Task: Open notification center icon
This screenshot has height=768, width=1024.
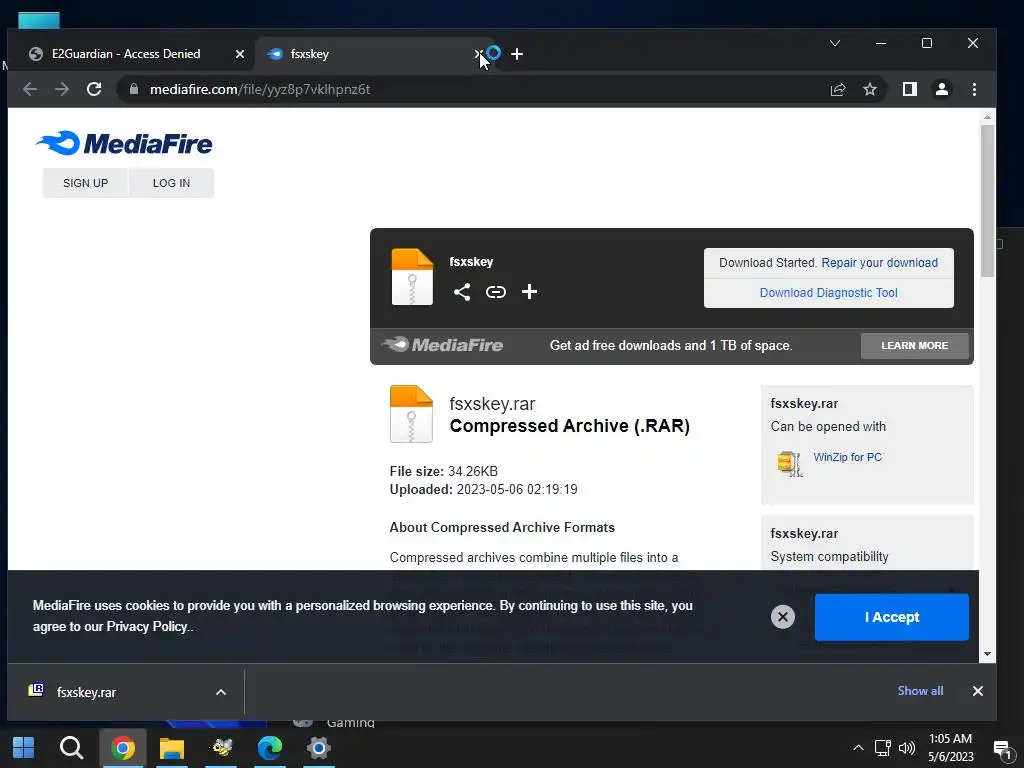Action: click(x=1002, y=748)
